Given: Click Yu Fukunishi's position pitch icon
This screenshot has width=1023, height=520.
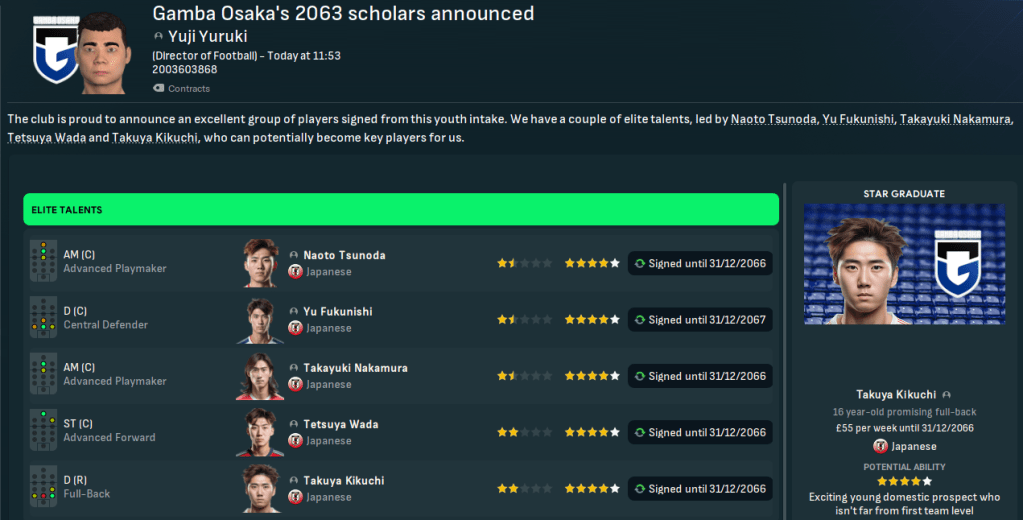Looking at the screenshot, I should pyautogui.click(x=43, y=318).
